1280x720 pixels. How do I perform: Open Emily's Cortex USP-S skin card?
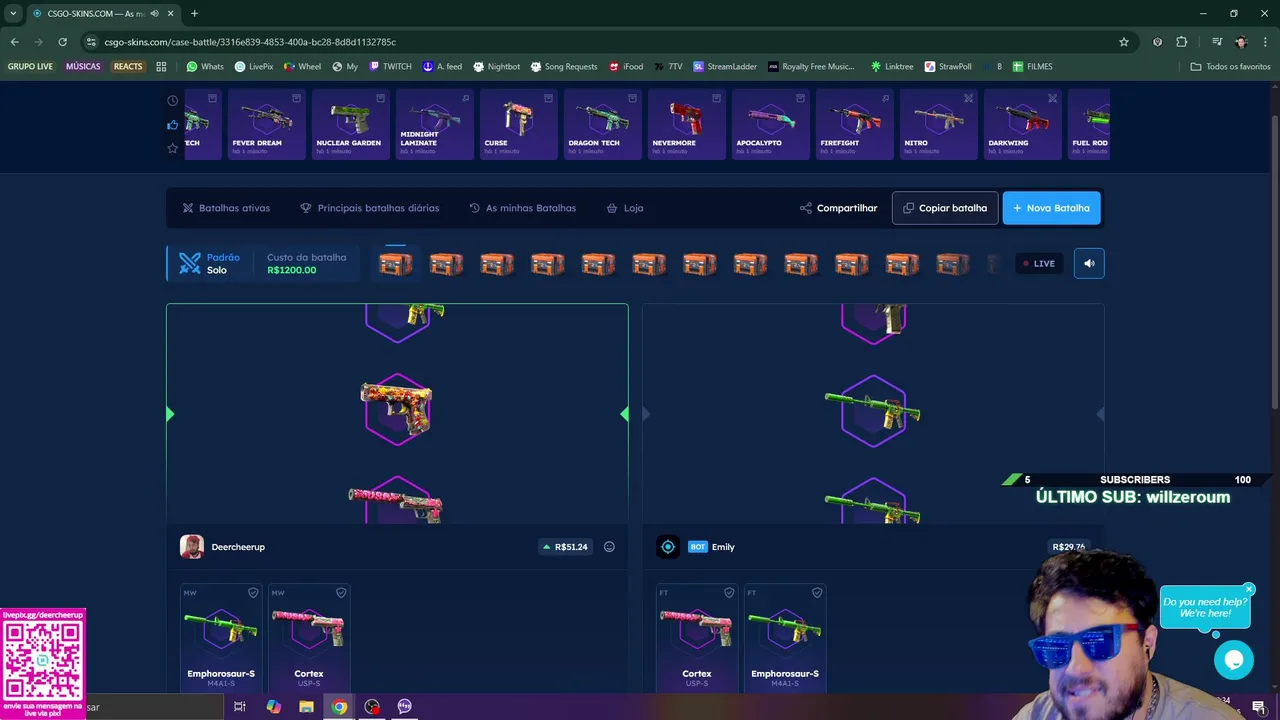pyautogui.click(x=697, y=638)
